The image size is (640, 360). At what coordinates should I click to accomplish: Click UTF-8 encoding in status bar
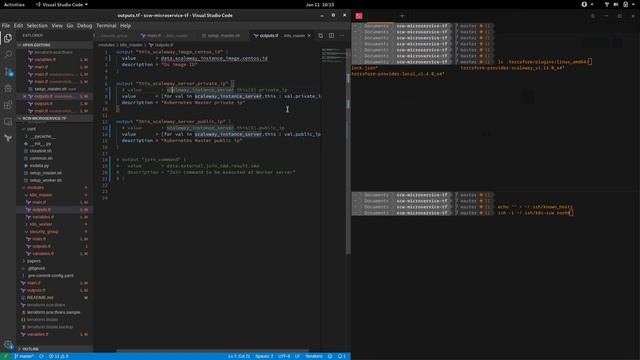tap(284, 356)
